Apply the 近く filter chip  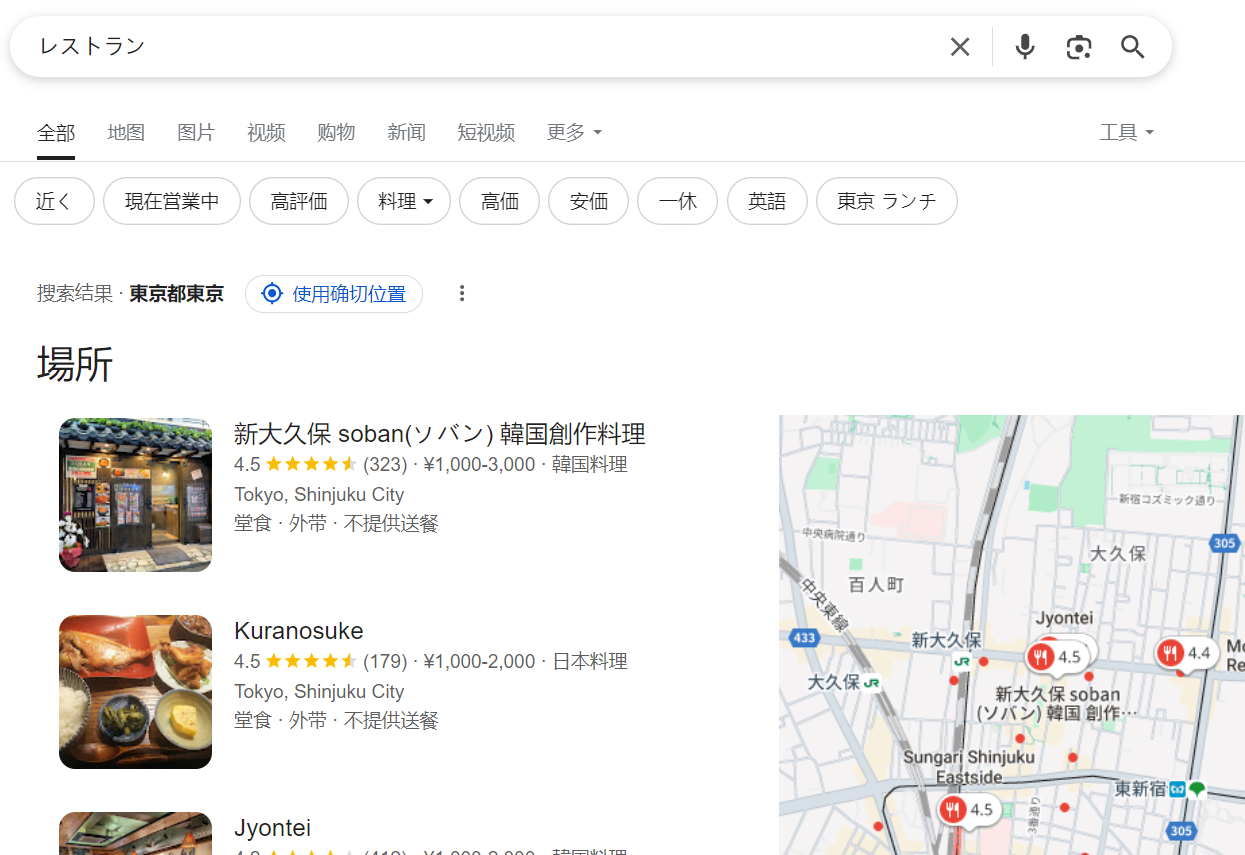point(54,201)
